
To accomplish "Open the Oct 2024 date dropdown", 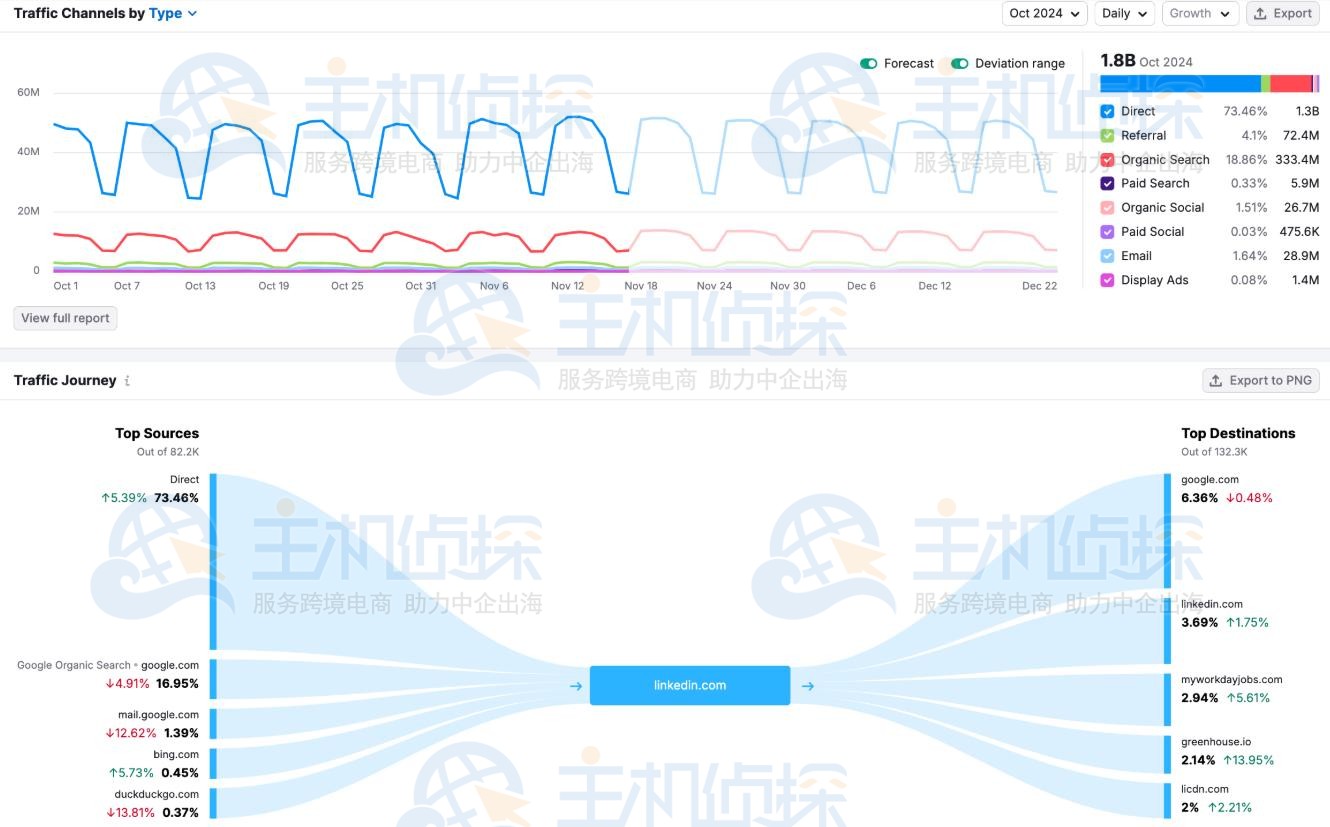I will pyautogui.click(x=1044, y=13).
